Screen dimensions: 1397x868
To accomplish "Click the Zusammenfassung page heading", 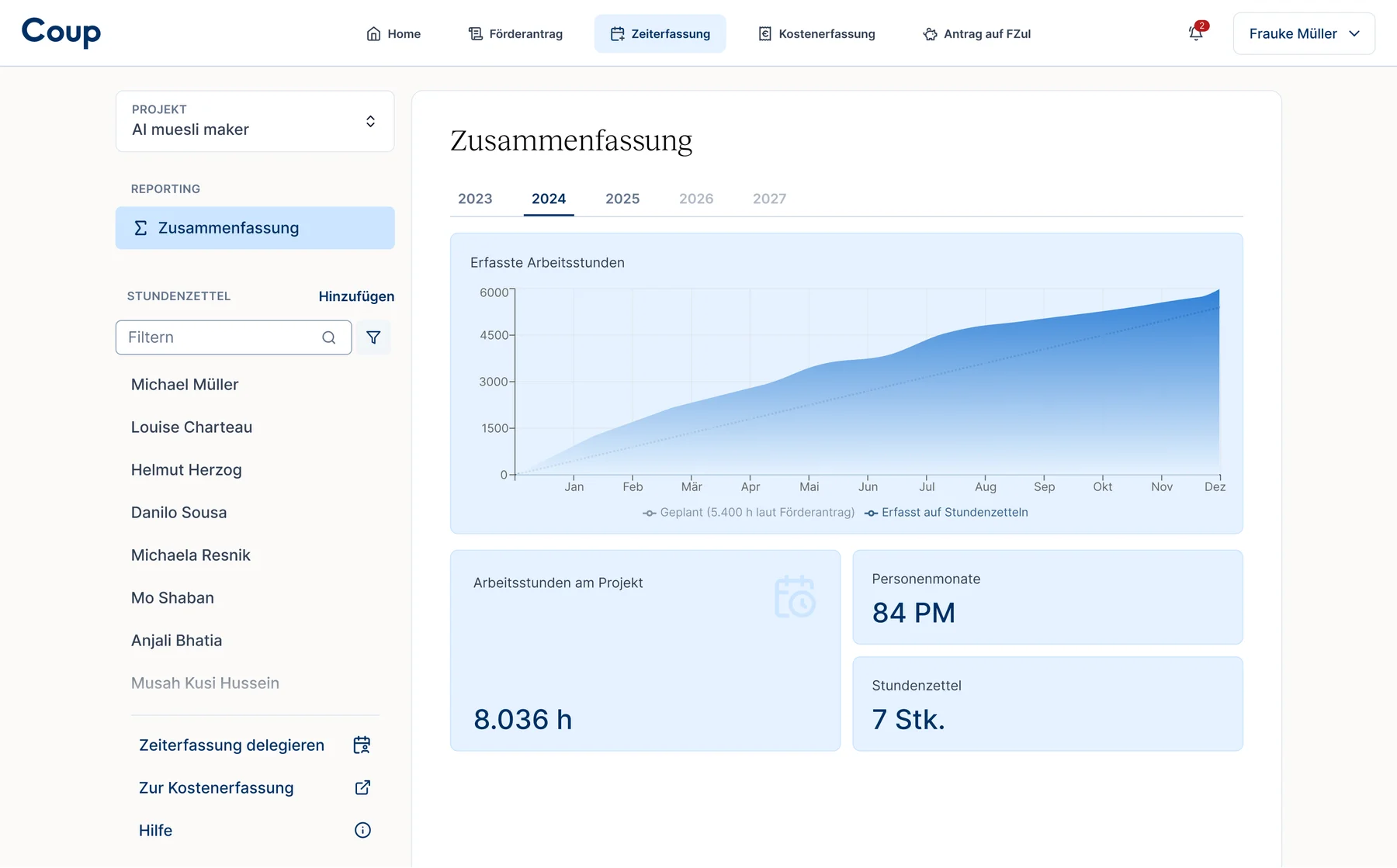I will click(571, 140).
